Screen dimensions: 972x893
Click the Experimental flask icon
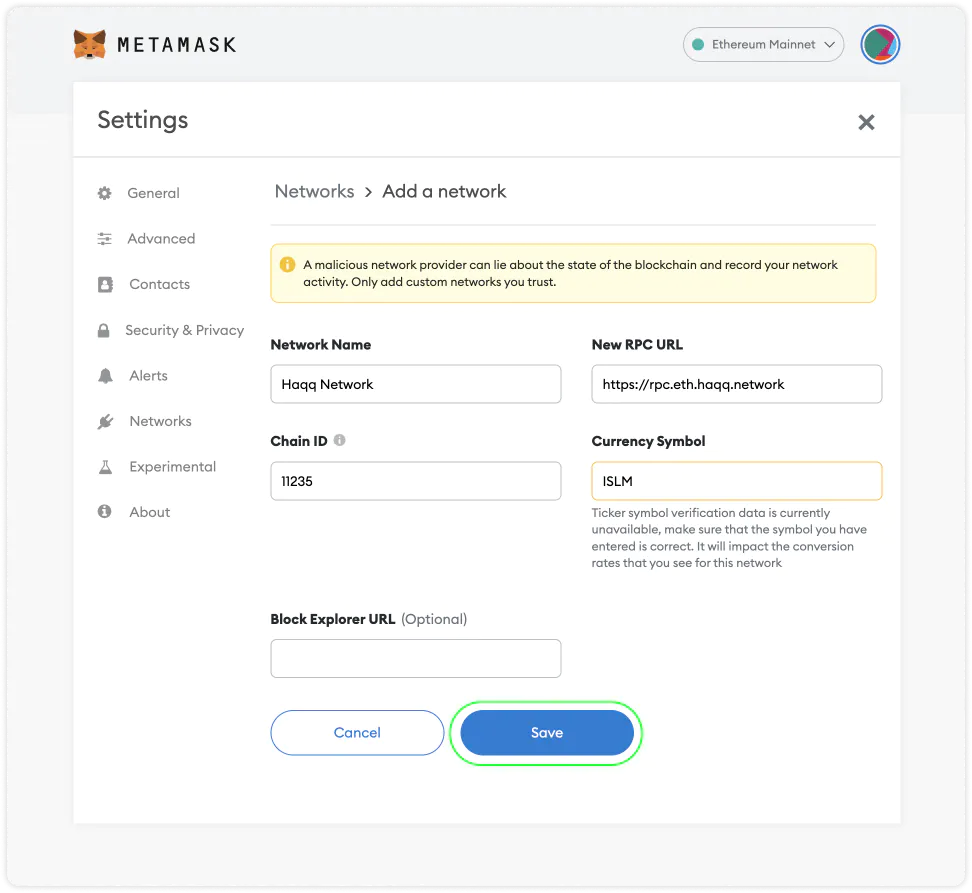tap(105, 467)
